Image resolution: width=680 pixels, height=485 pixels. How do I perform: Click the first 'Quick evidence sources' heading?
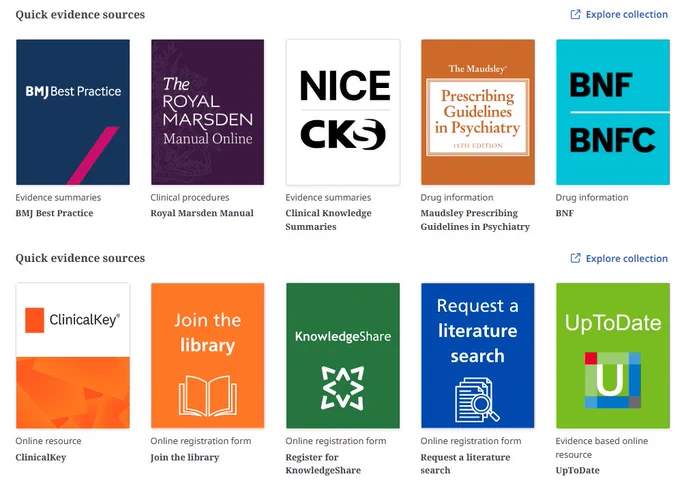(80, 14)
